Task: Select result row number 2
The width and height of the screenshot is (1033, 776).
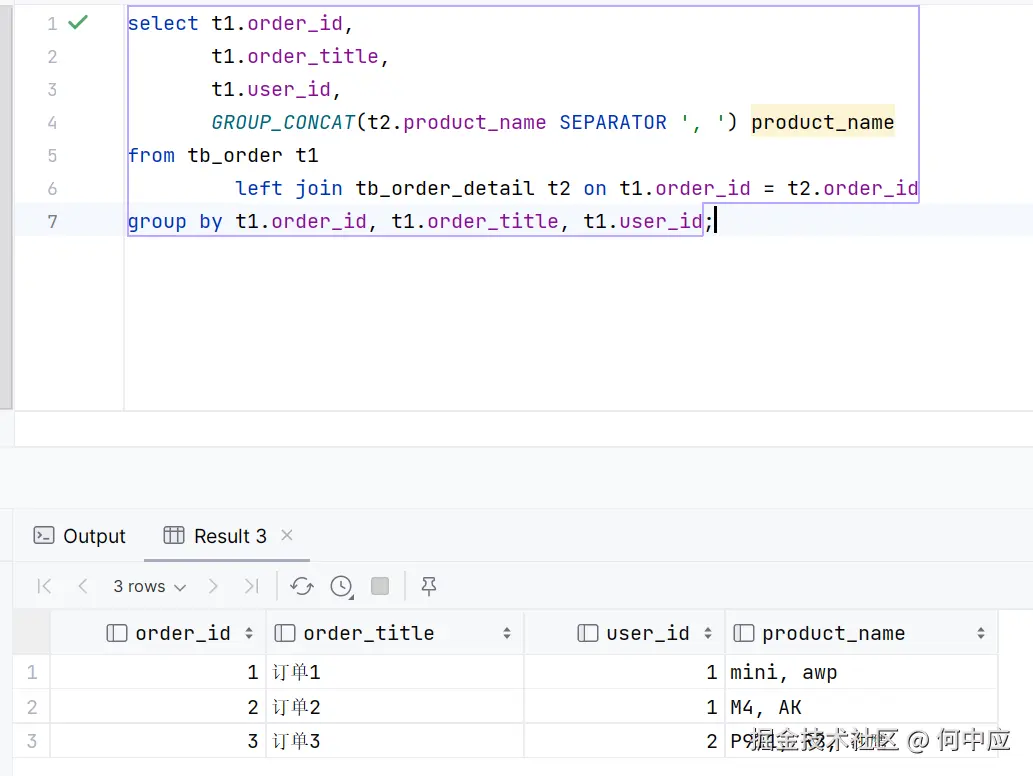Action: [32, 707]
